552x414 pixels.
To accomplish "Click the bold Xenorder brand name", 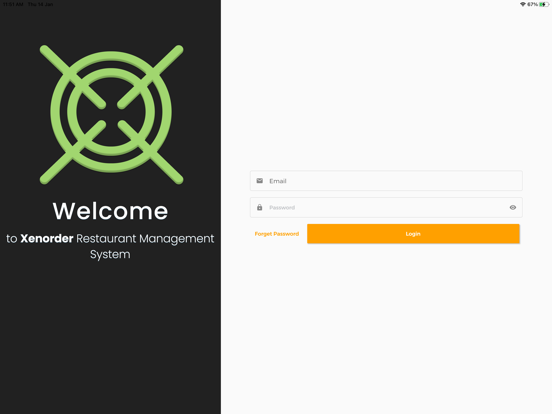I will [47, 238].
